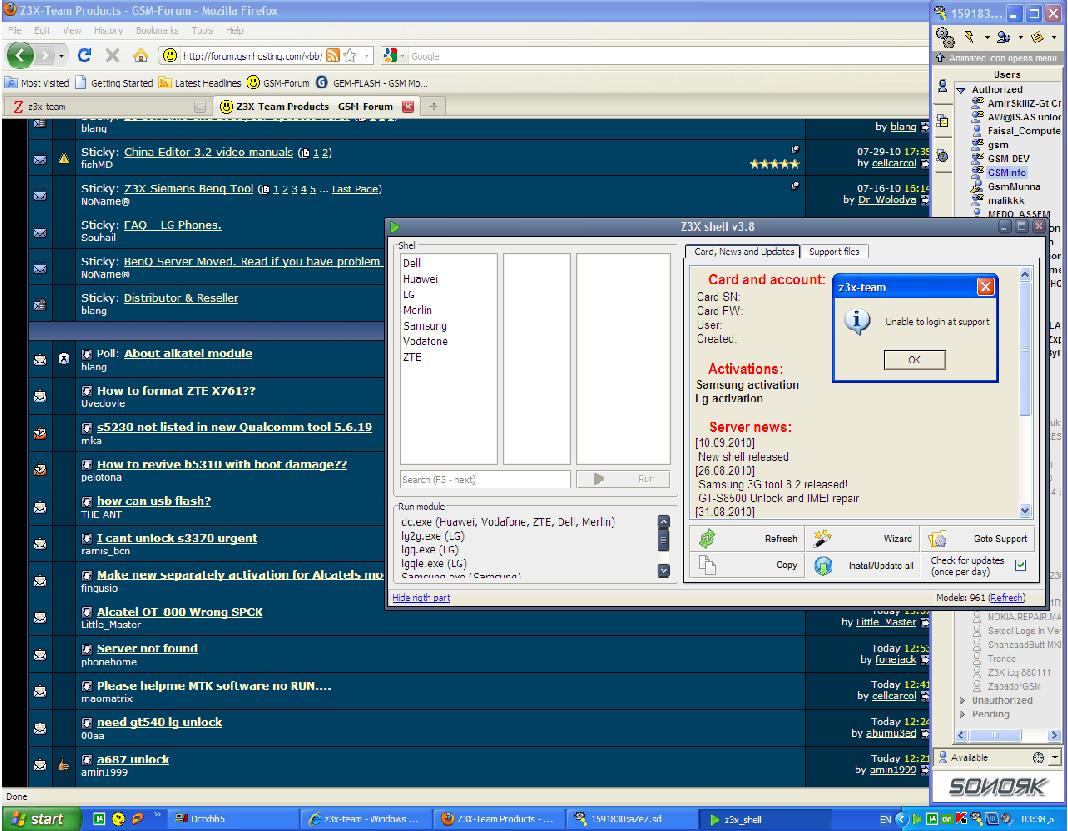Screen dimensions: 1068x831
Task: Open back/forward history dropdown arrow
Action: pyautogui.click(x=62, y=55)
